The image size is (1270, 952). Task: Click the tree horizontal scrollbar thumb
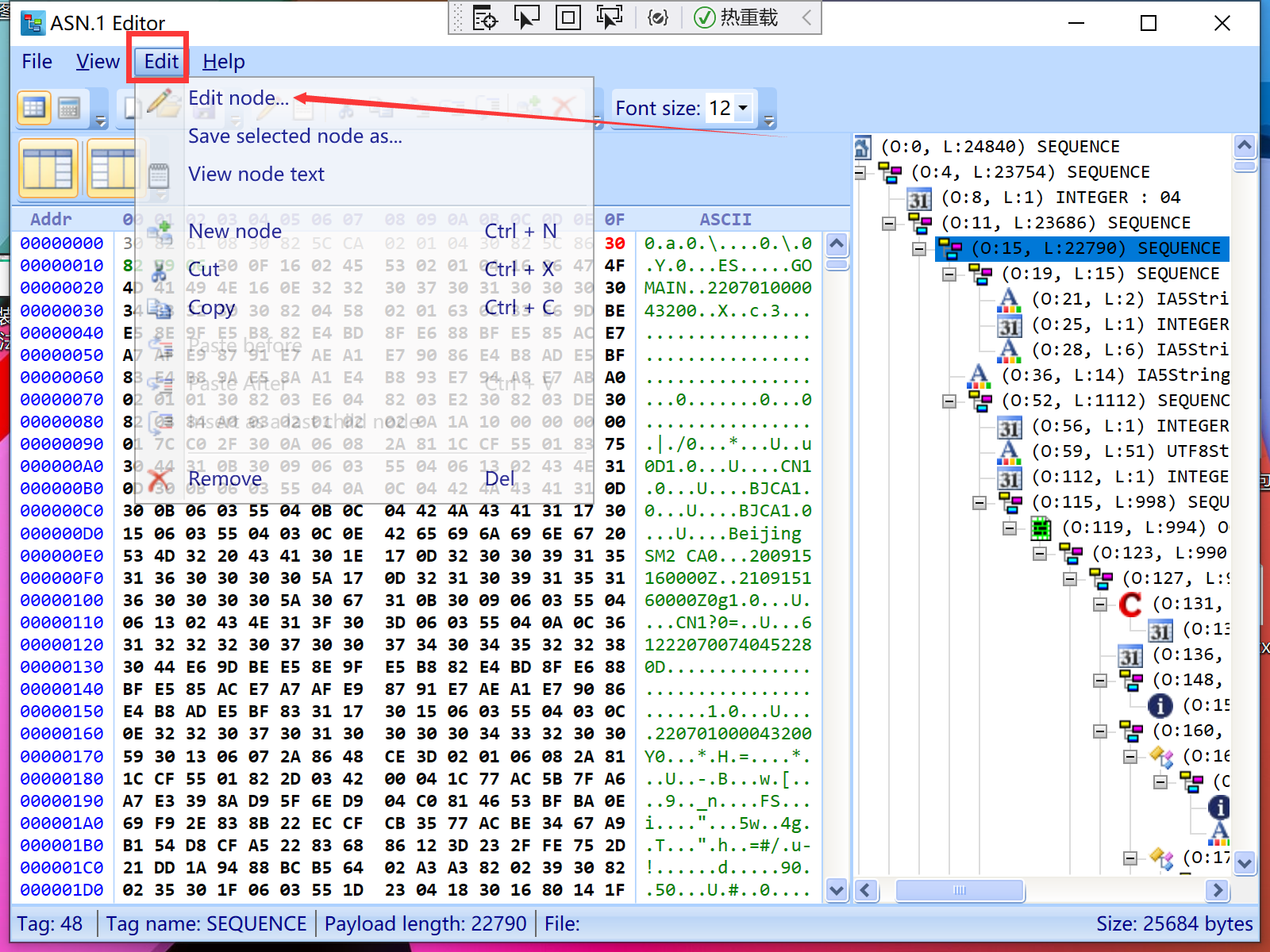pos(960,890)
